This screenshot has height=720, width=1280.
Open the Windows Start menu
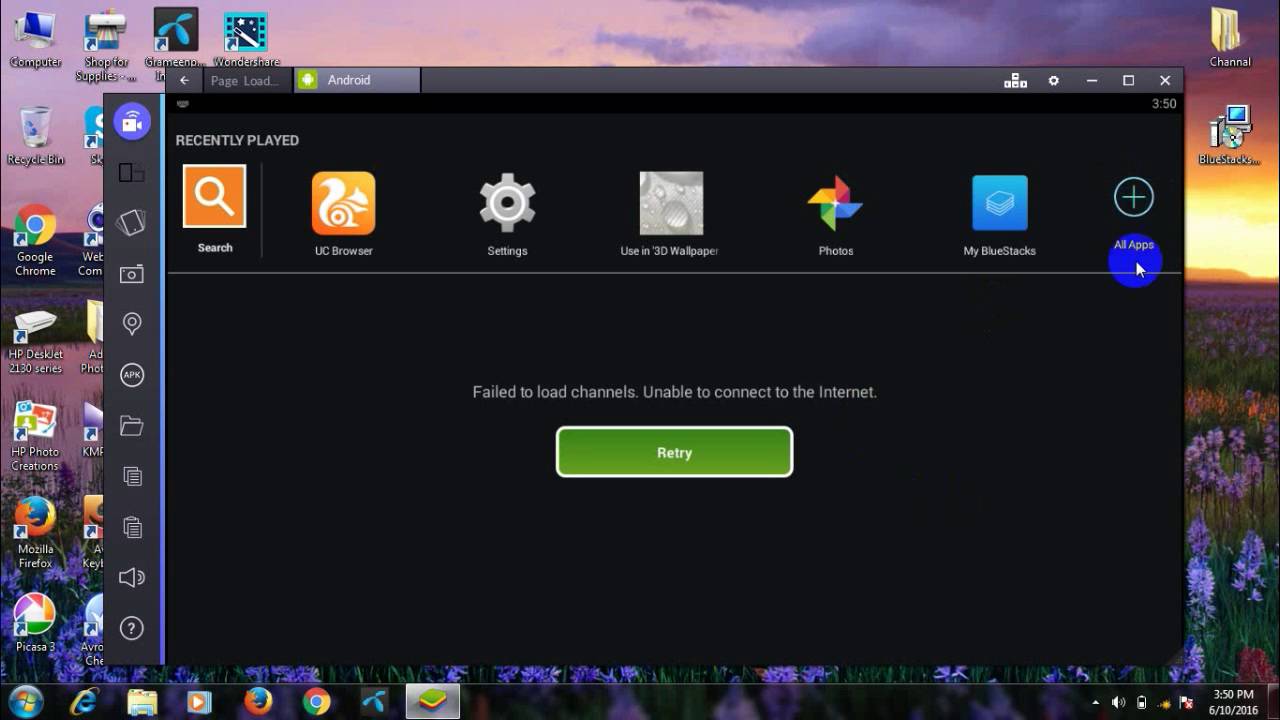click(25, 701)
